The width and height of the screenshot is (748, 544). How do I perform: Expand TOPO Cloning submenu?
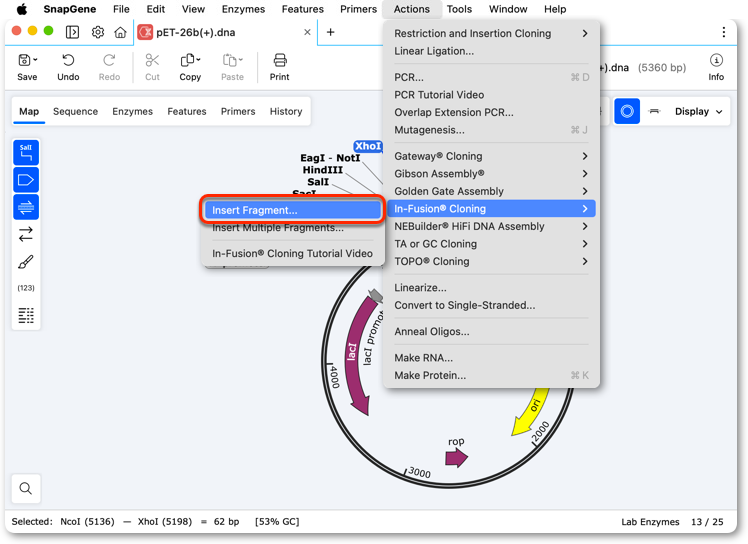click(491, 262)
